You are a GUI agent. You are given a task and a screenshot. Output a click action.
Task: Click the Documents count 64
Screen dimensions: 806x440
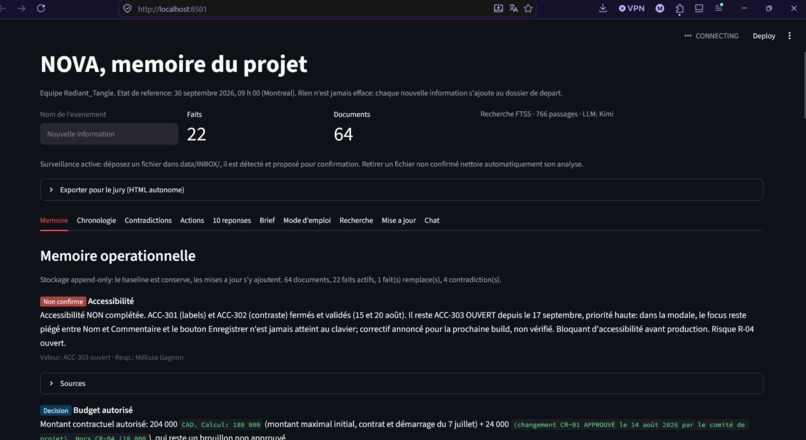point(343,134)
